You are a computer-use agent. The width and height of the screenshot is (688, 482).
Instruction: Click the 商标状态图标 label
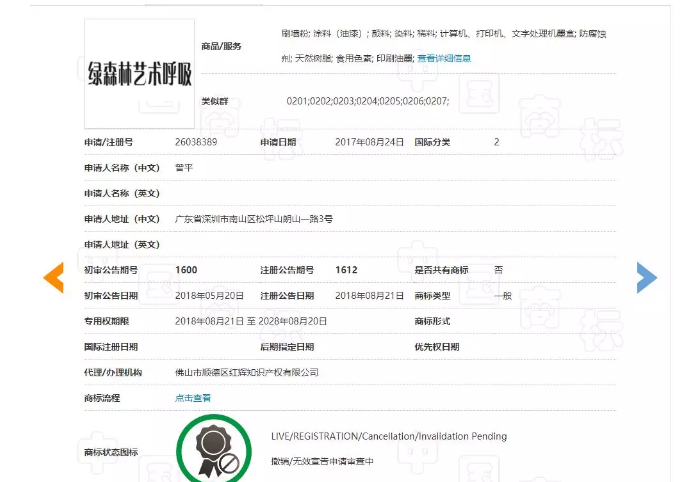point(111,452)
